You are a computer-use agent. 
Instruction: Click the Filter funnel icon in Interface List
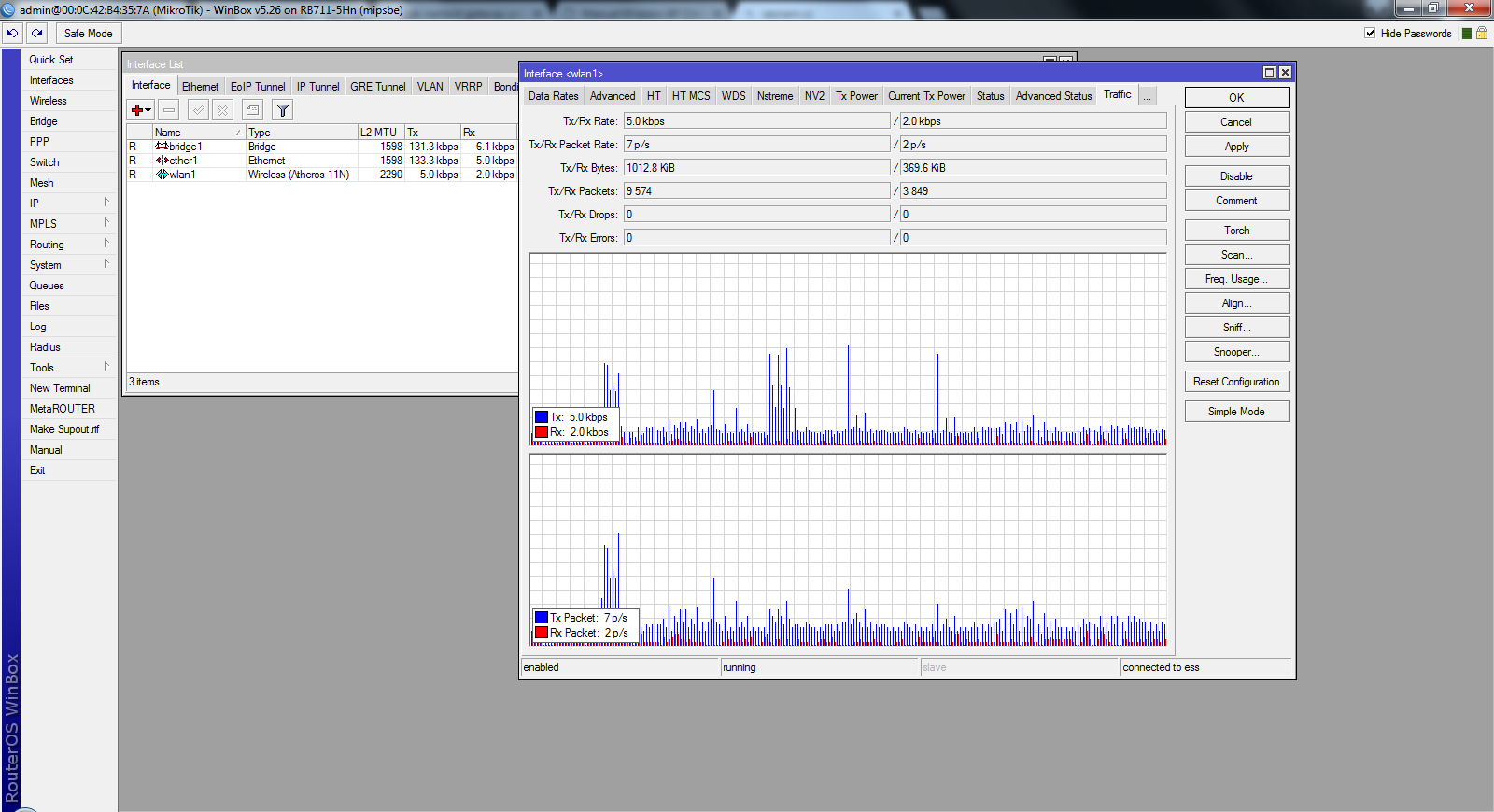(x=283, y=110)
